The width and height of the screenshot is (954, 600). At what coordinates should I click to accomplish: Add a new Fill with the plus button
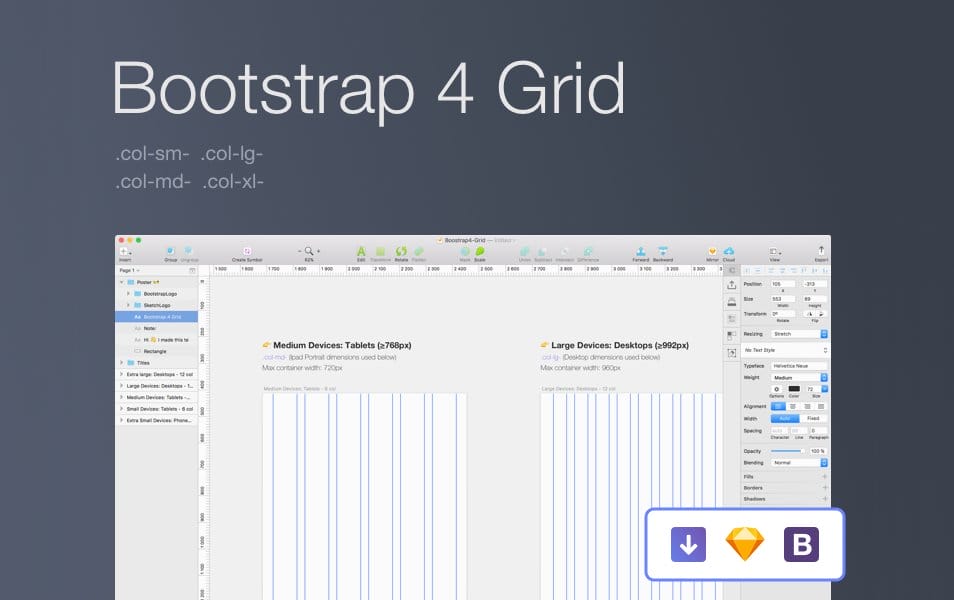[823, 476]
